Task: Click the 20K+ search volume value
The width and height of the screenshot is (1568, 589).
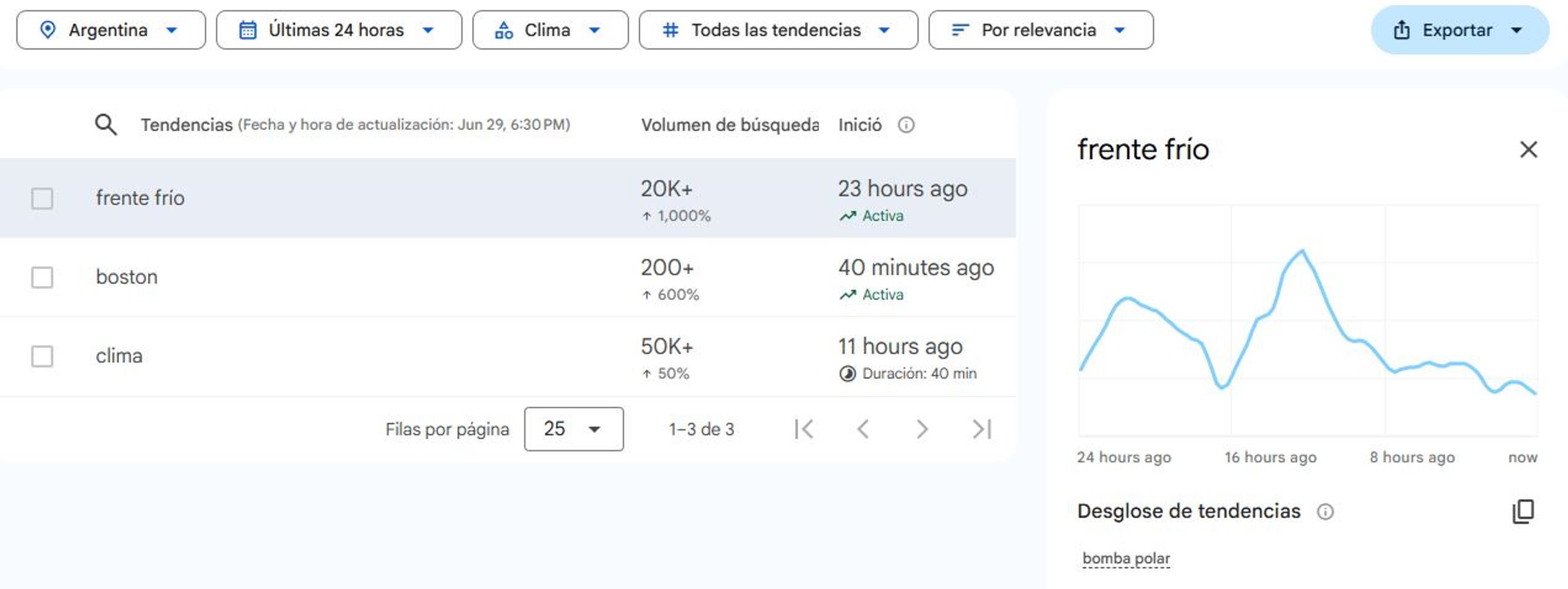Action: [x=666, y=188]
